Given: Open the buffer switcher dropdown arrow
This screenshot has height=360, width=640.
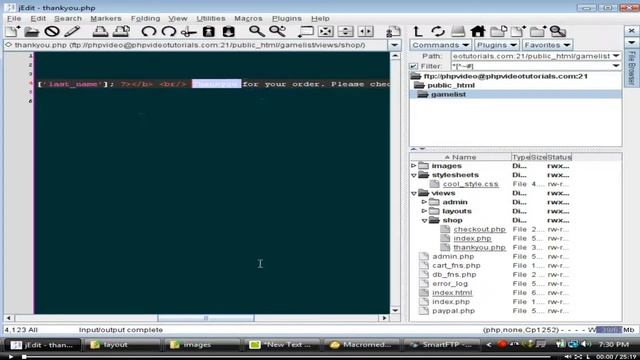Looking at the screenshot, I should pyautogui.click(x=394, y=45).
